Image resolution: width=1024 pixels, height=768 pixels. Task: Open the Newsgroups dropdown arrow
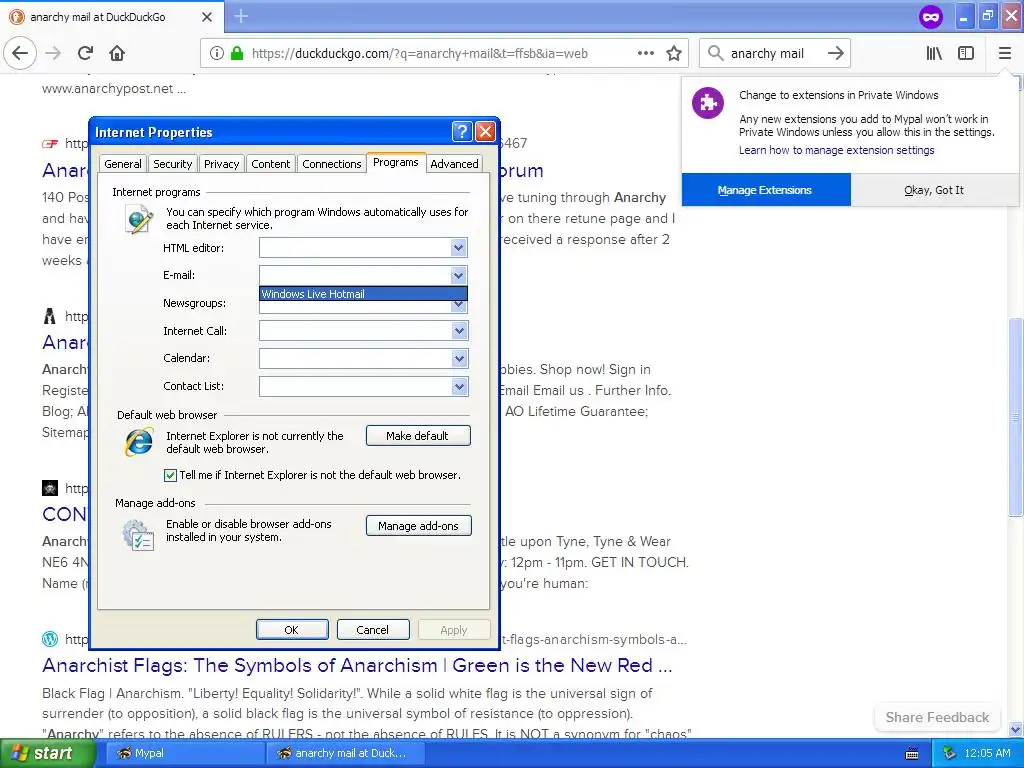(459, 306)
